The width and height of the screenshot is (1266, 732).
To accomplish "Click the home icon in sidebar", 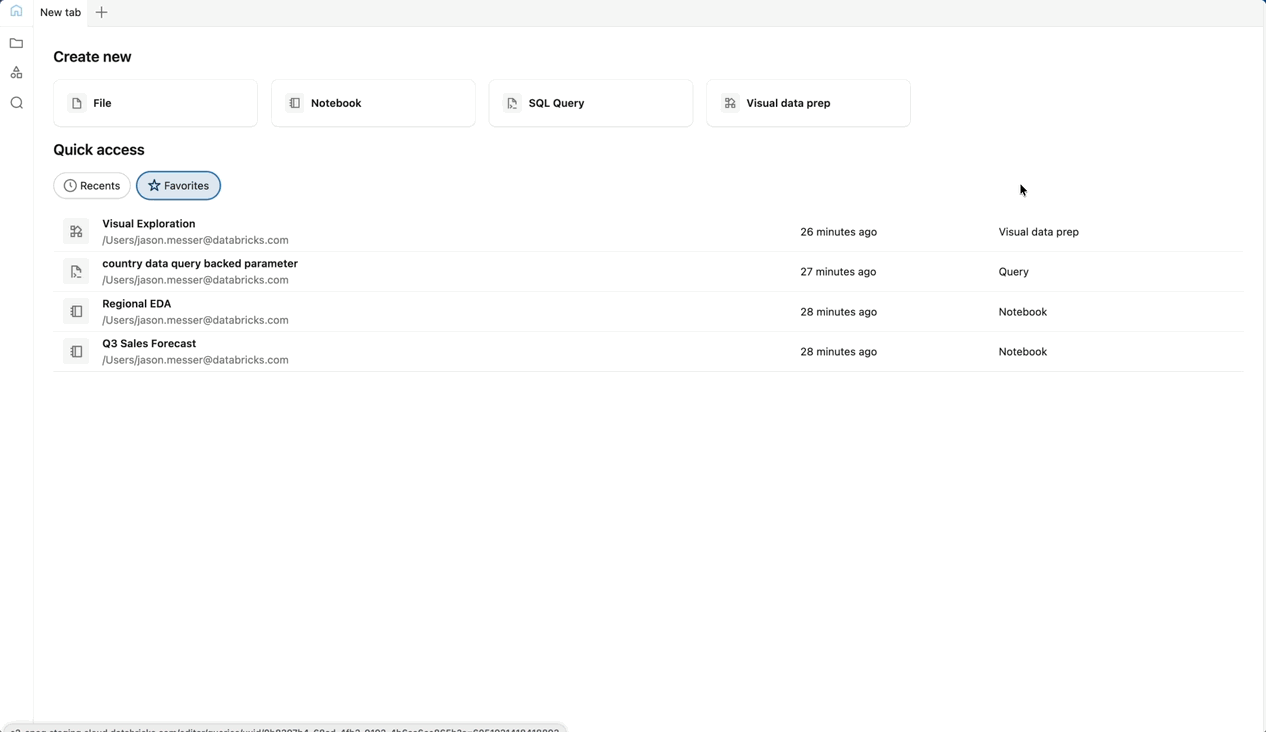I will (x=16, y=11).
